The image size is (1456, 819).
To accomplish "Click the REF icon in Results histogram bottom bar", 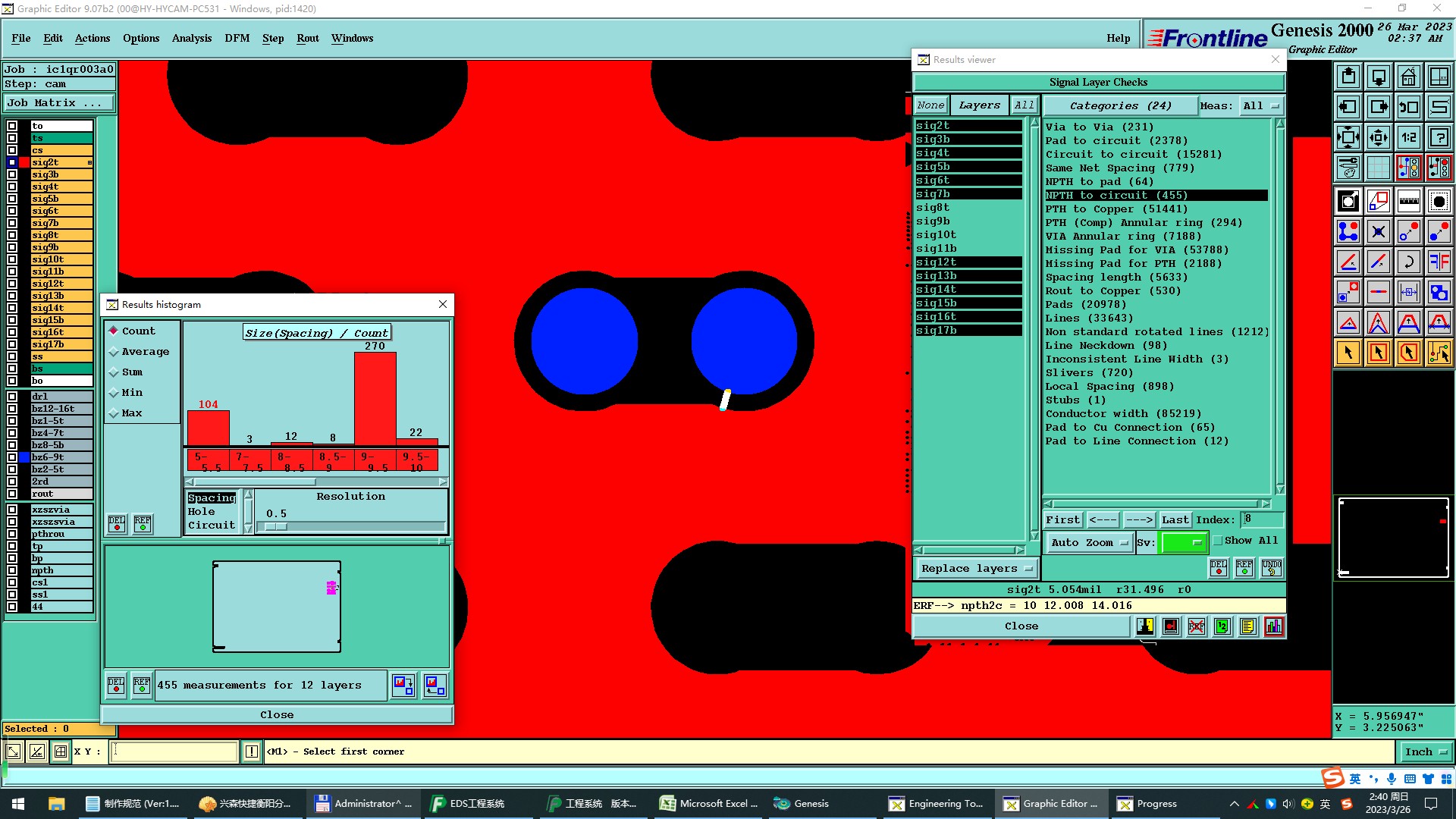I will [x=142, y=686].
